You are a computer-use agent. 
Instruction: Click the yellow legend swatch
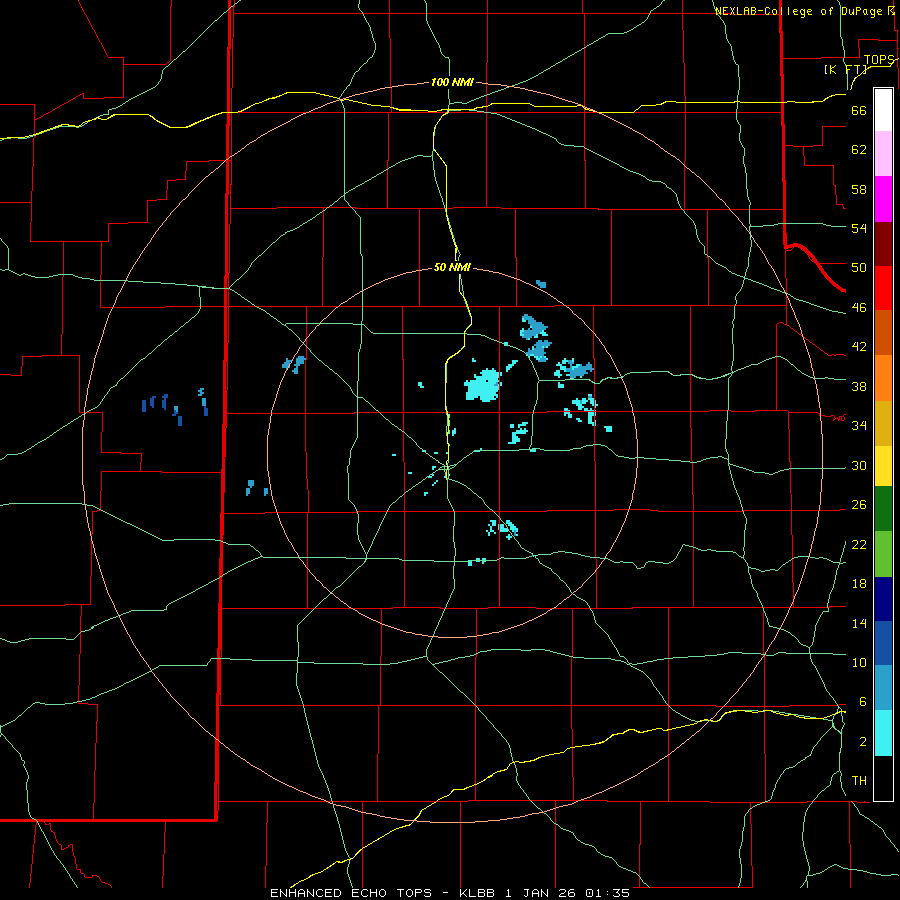pos(883,466)
